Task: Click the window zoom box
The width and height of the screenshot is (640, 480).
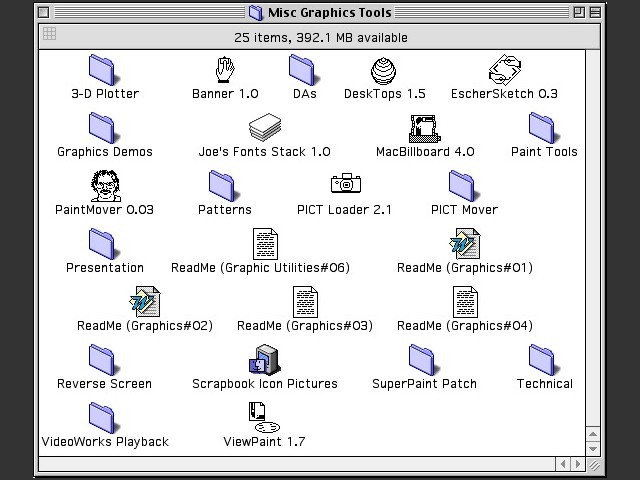Action: (x=579, y=13)
